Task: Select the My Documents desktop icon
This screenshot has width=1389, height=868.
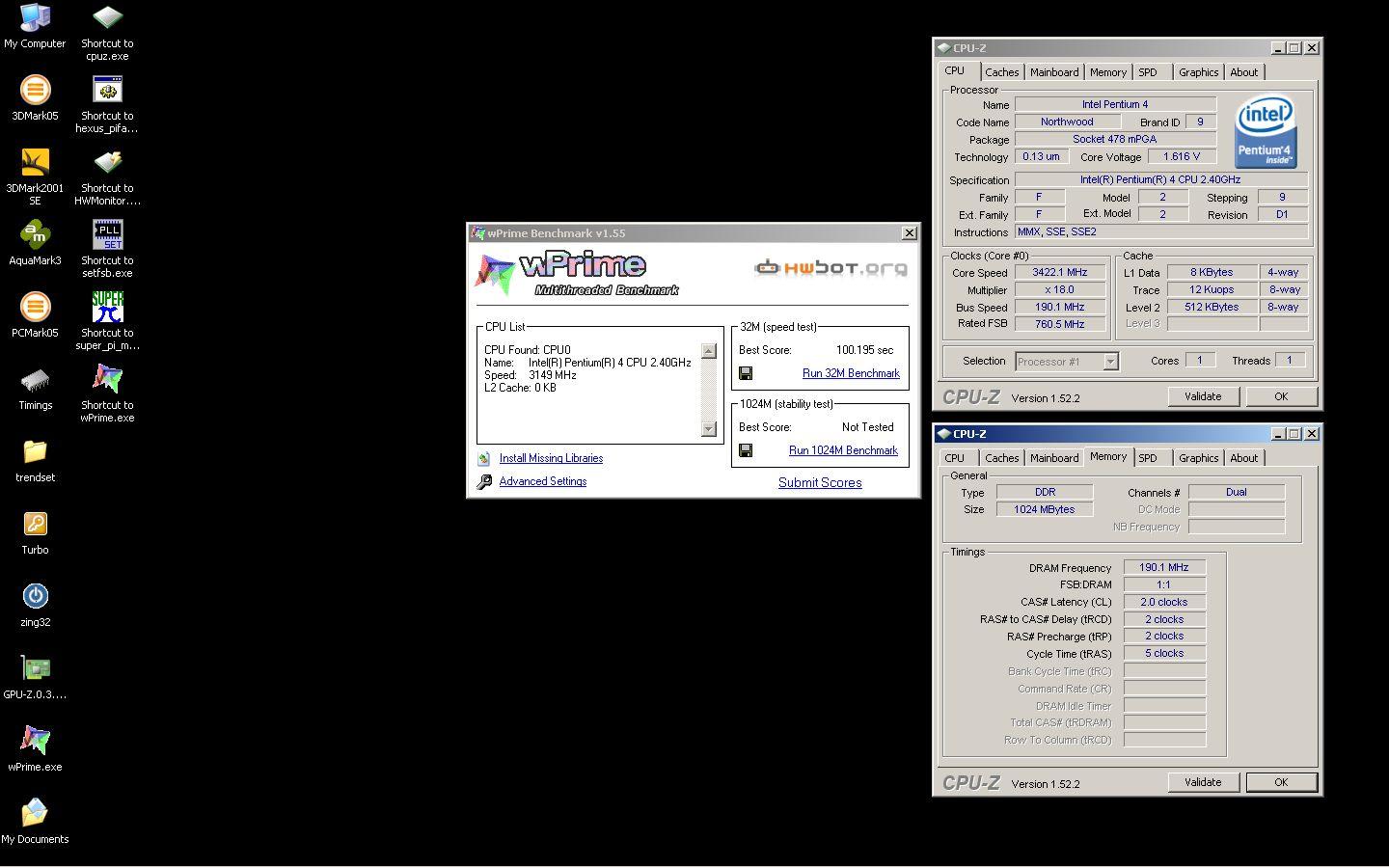Action: point(35,821)
